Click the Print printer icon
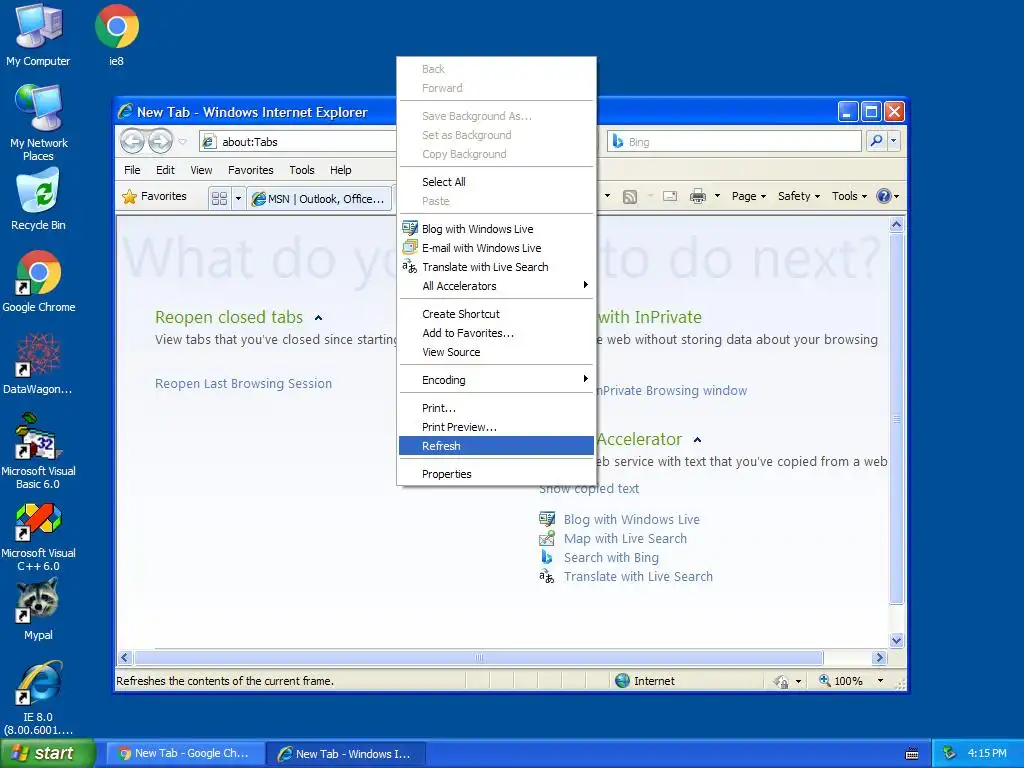 point(697,196)
